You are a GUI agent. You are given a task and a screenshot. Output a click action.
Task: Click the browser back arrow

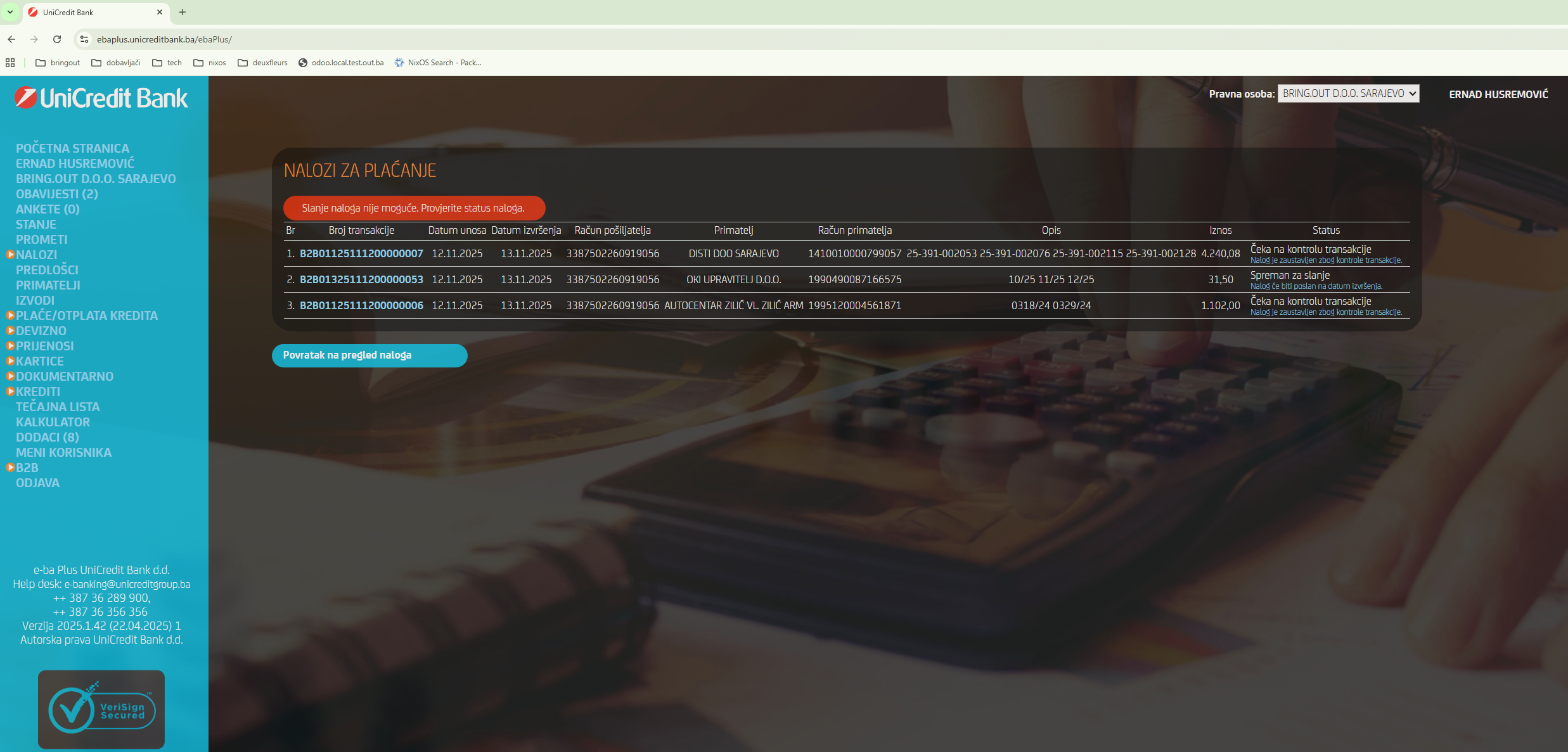tap(11, 39)
